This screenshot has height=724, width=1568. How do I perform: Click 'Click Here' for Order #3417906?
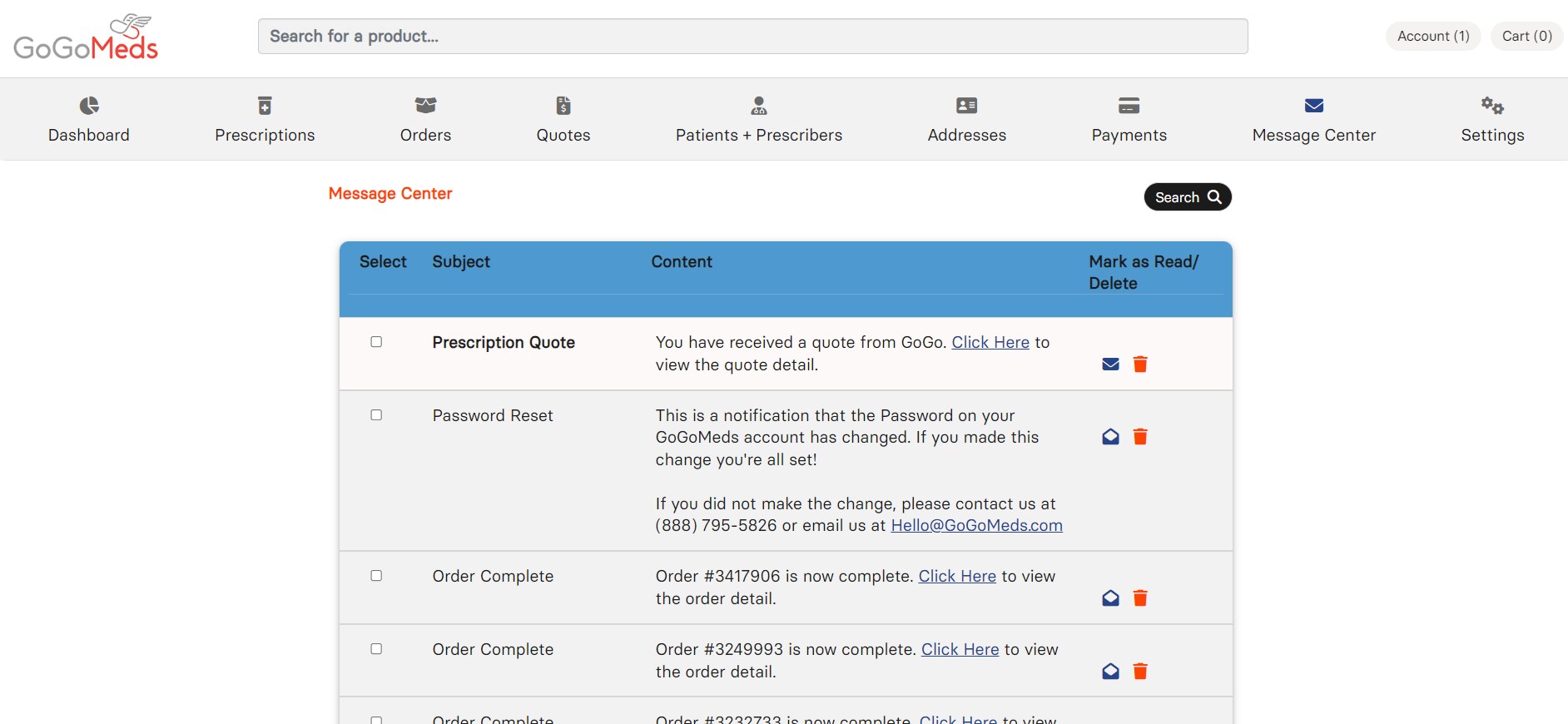tap(957, 576)
